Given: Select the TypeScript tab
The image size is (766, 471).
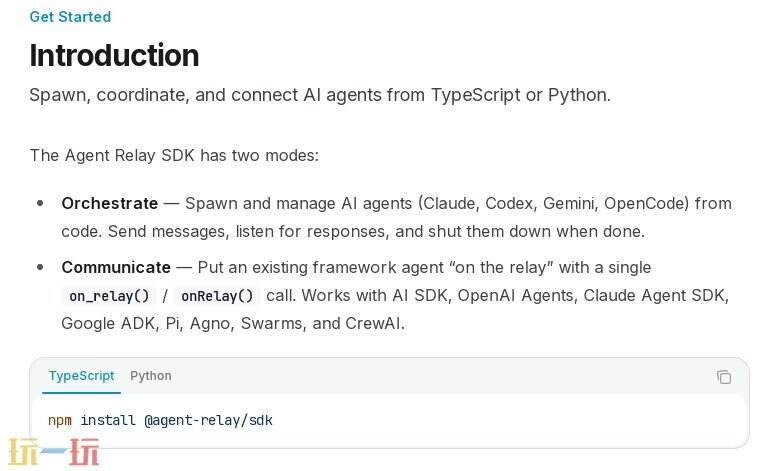Looking at the screenshot, I should [x=81, y=376].
